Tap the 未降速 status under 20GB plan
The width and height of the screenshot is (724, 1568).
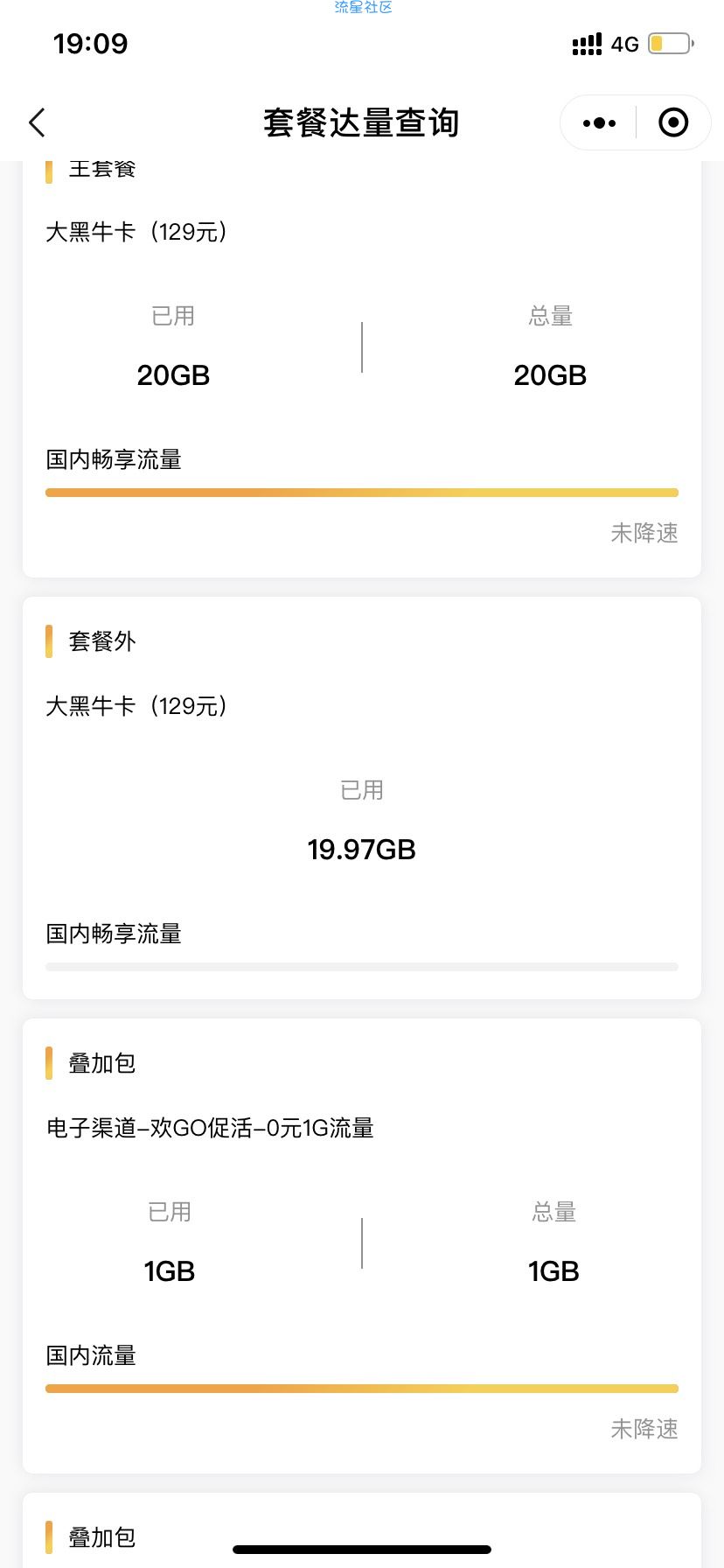coord(644,533)
